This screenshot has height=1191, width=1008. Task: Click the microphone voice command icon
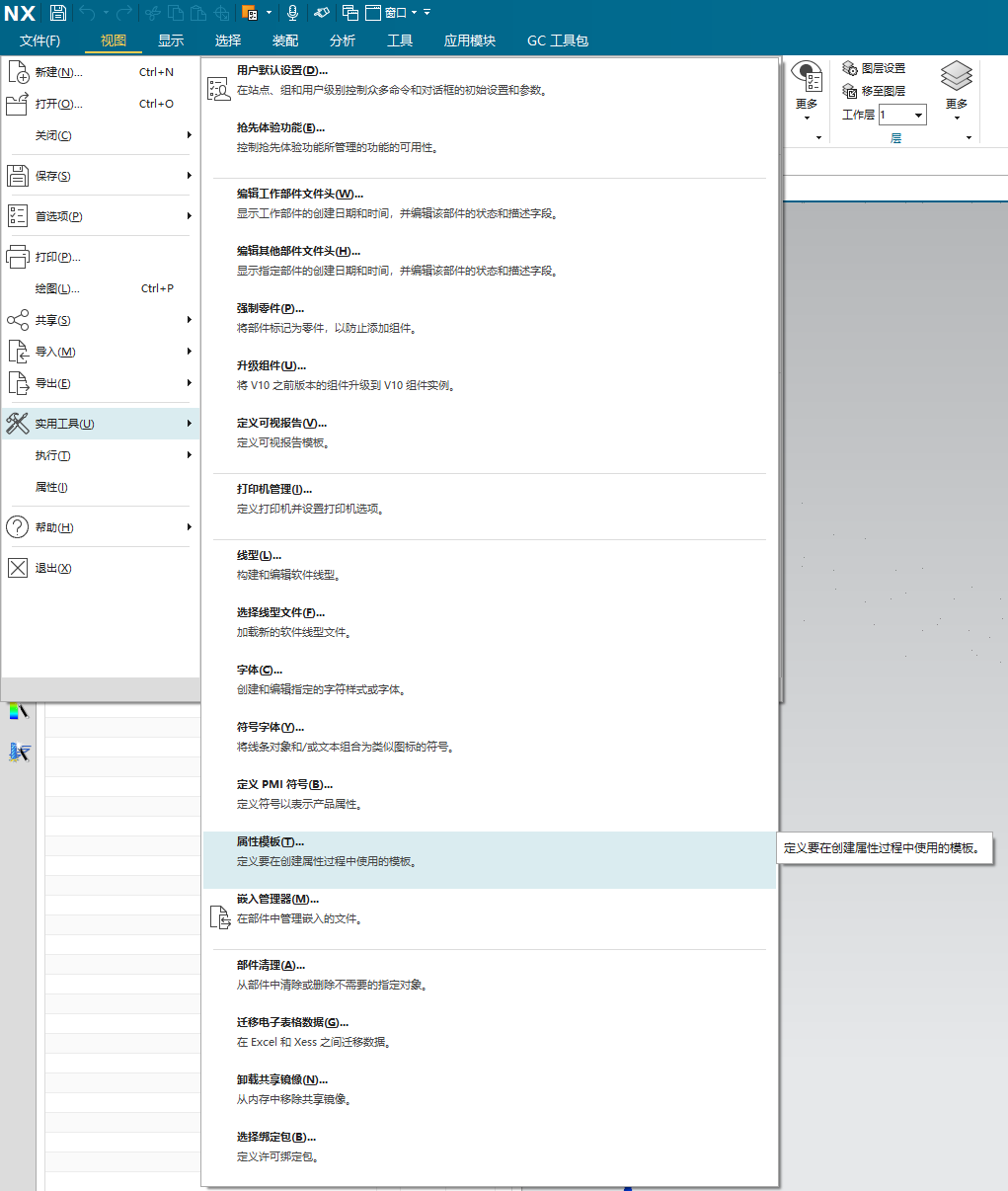[292, 13]
